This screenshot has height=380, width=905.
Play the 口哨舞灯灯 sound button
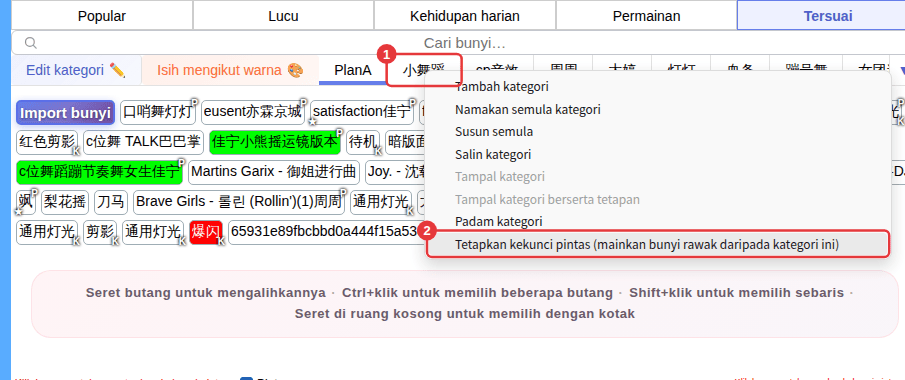(x=158, y=112)
